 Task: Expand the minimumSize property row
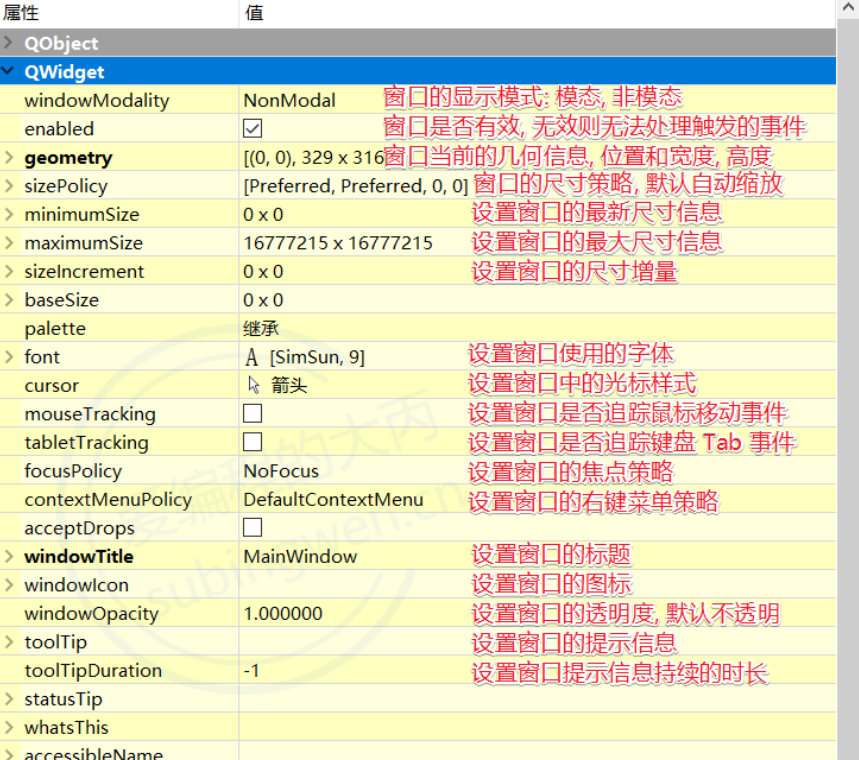pyautogui.click(x=9, y=215)
